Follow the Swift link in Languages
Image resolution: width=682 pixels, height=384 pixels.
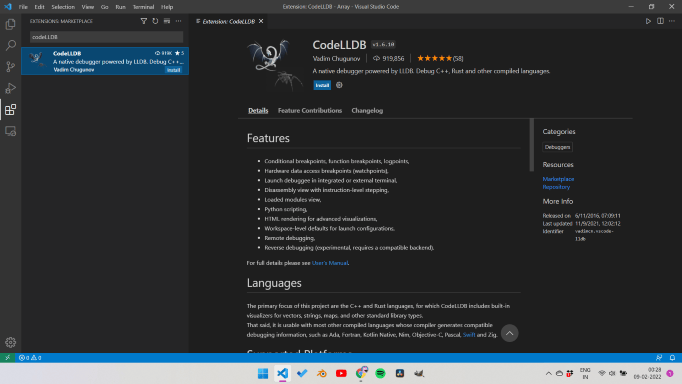(x=469, y=335)
